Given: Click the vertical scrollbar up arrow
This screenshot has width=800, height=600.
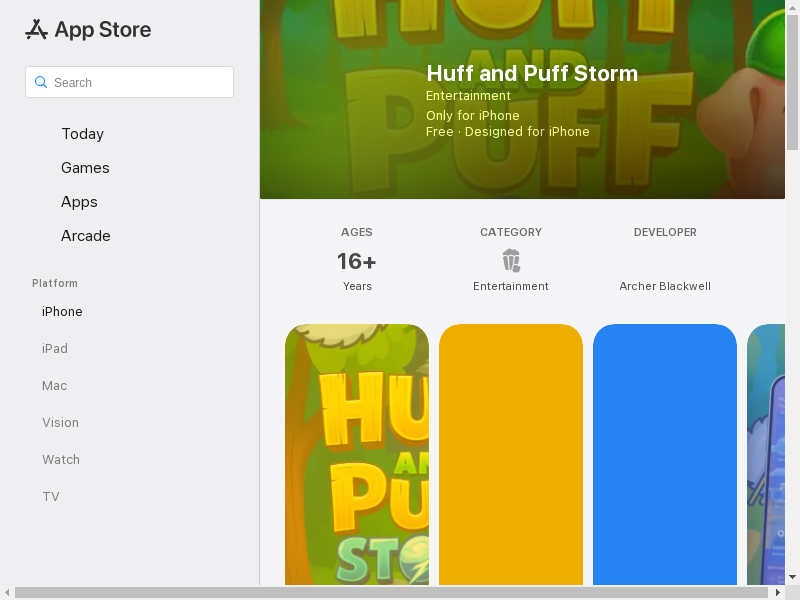Looking at the screenshot, I should [x=792, y=7].
